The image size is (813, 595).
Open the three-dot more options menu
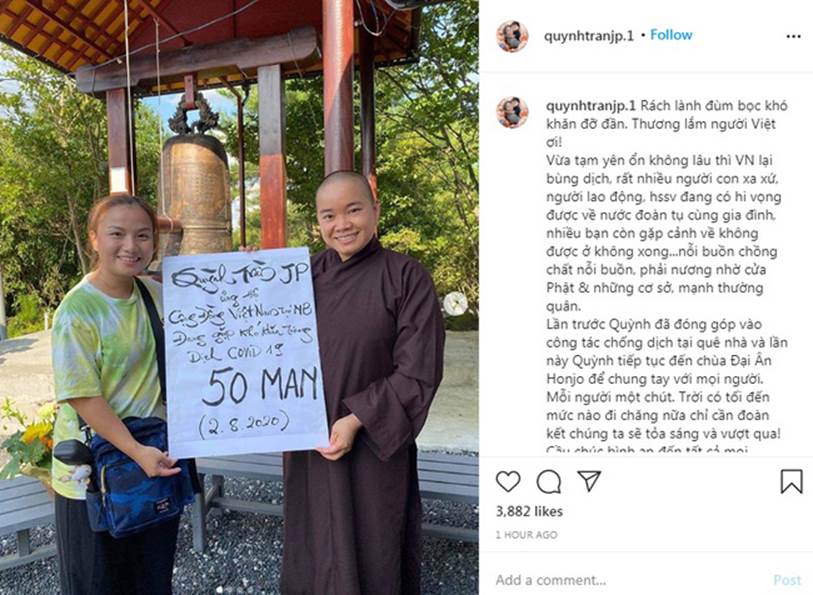tap(793, 36)
